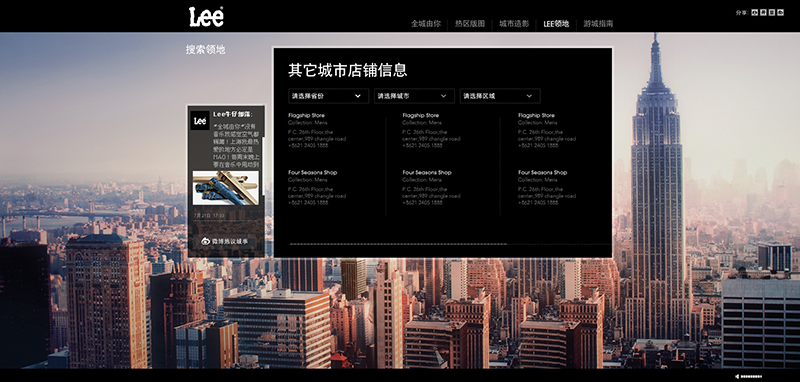Image resolution: width=800 pixels, height=382 pixels.
Task: Open the 游城指南 navigation item
Action: click(x=598, y=23)
